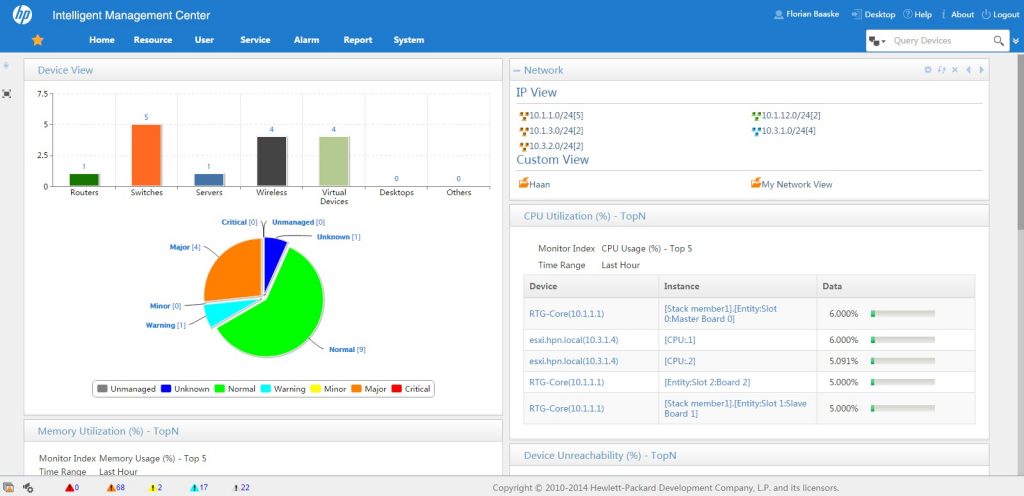
Task: Click the Haan folder icon
Action: 523,183
